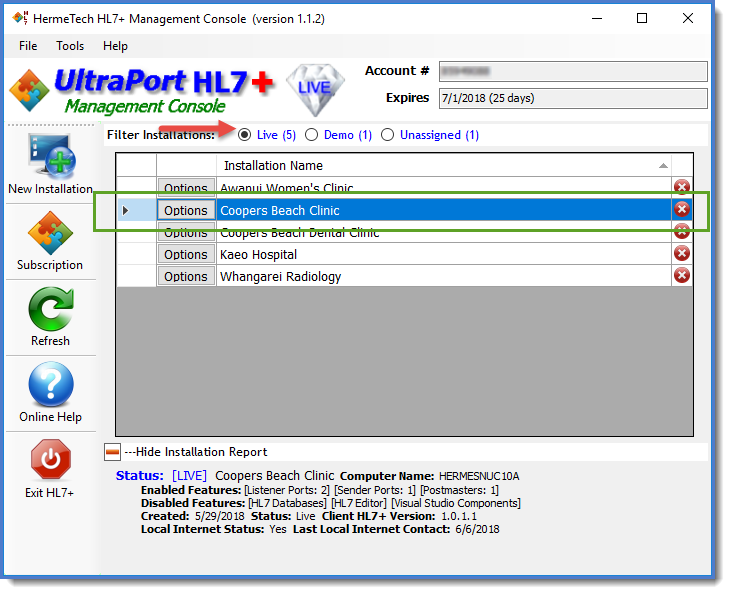Open the File menu

tap(28, 46)
